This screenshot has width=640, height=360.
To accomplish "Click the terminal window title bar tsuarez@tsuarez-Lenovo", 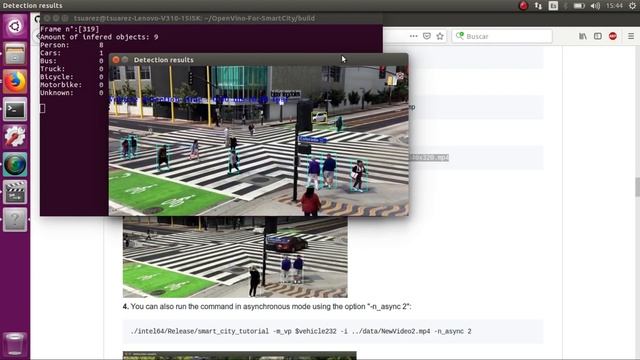I will point(211,18).
